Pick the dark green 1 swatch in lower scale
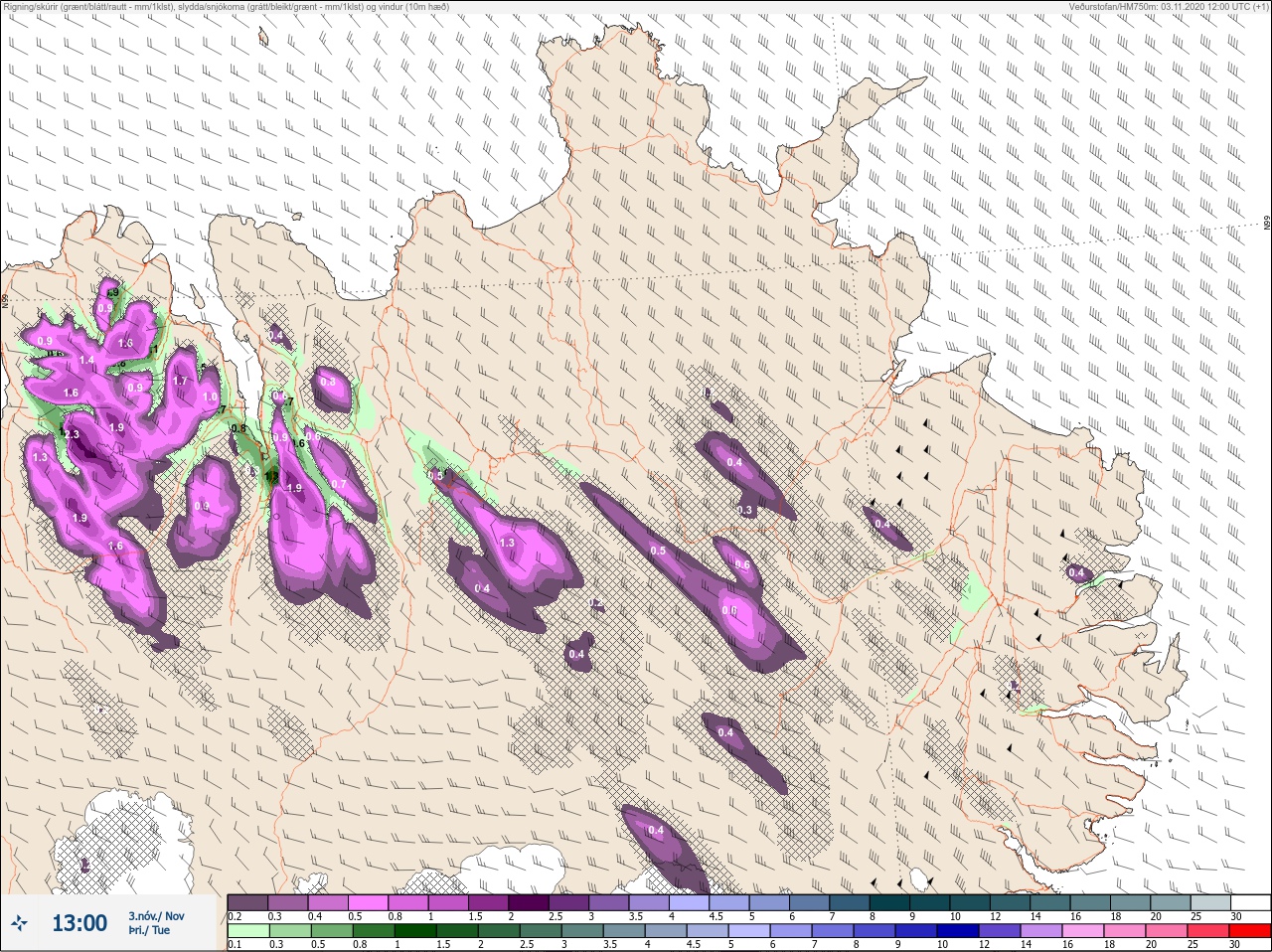Image resolution: width=1272 pixels, height=952 pixels. coord(416,931)
